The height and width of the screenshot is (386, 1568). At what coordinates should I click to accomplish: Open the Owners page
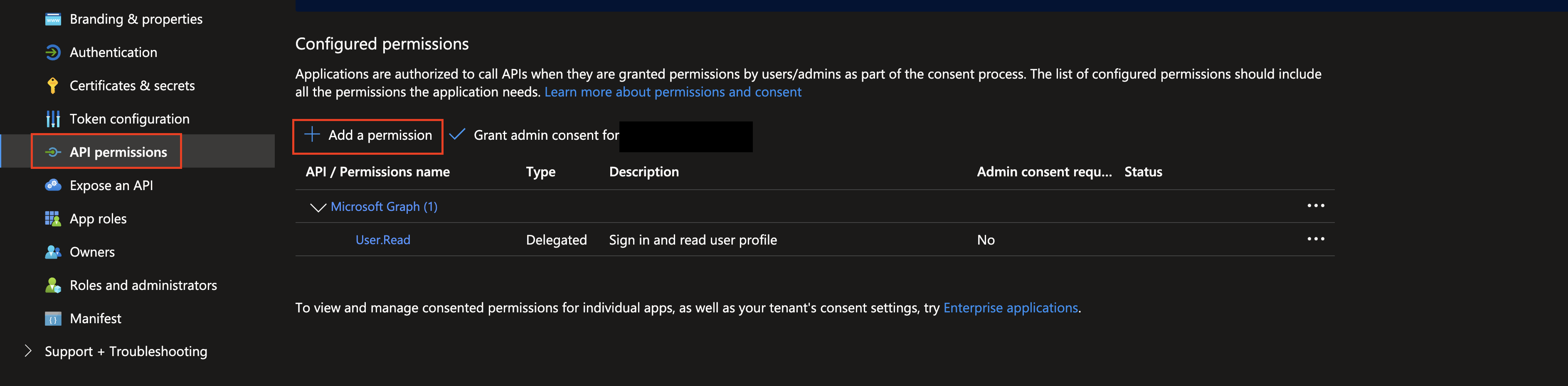92,252
